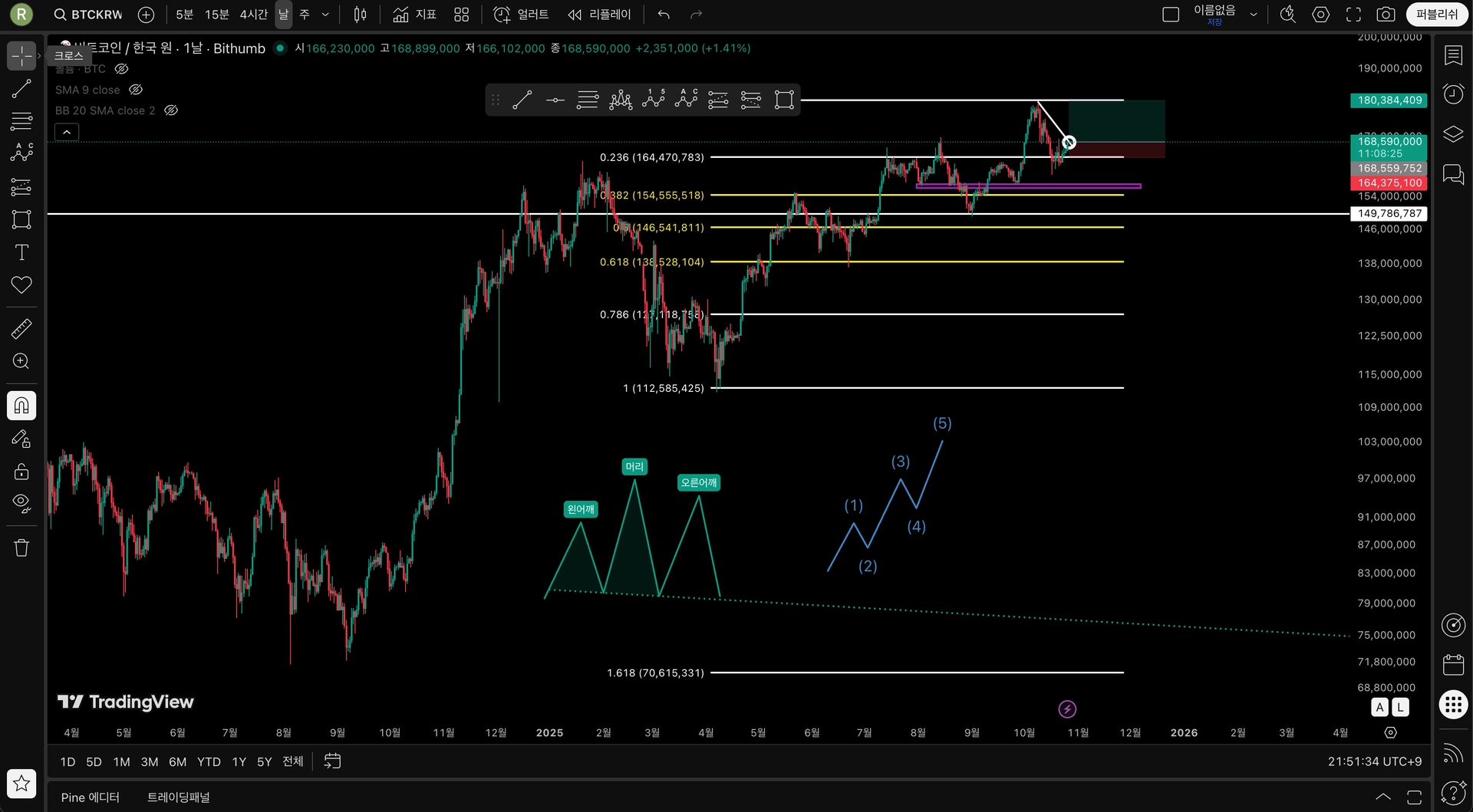Open the favorites star toolbar button
The image size is (1473, 812).
21,783
